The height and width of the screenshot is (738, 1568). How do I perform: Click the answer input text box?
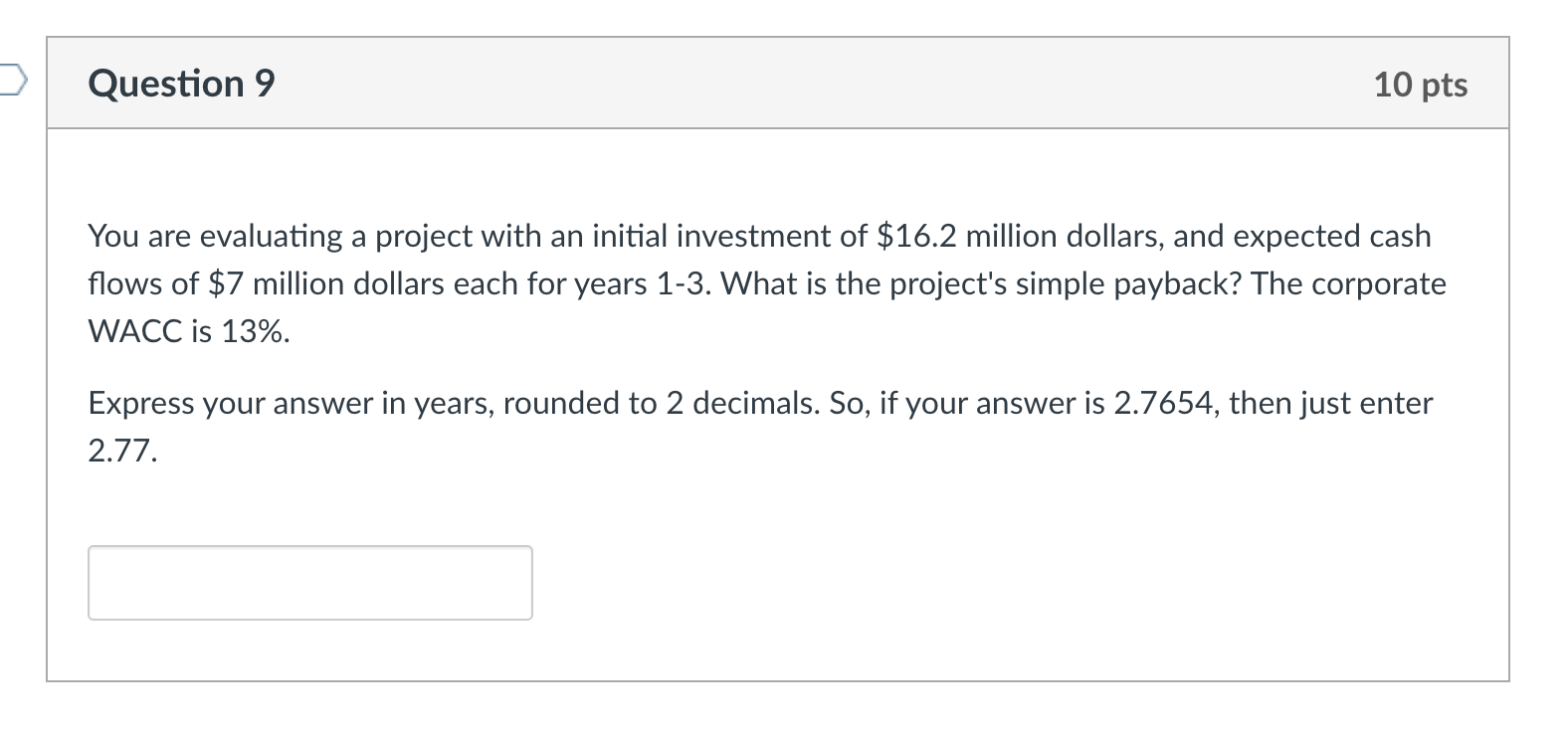309,582
